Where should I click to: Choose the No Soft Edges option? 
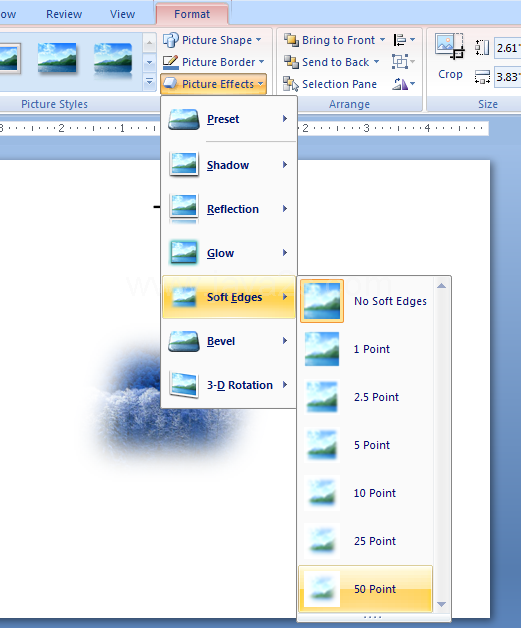(366, 301)
